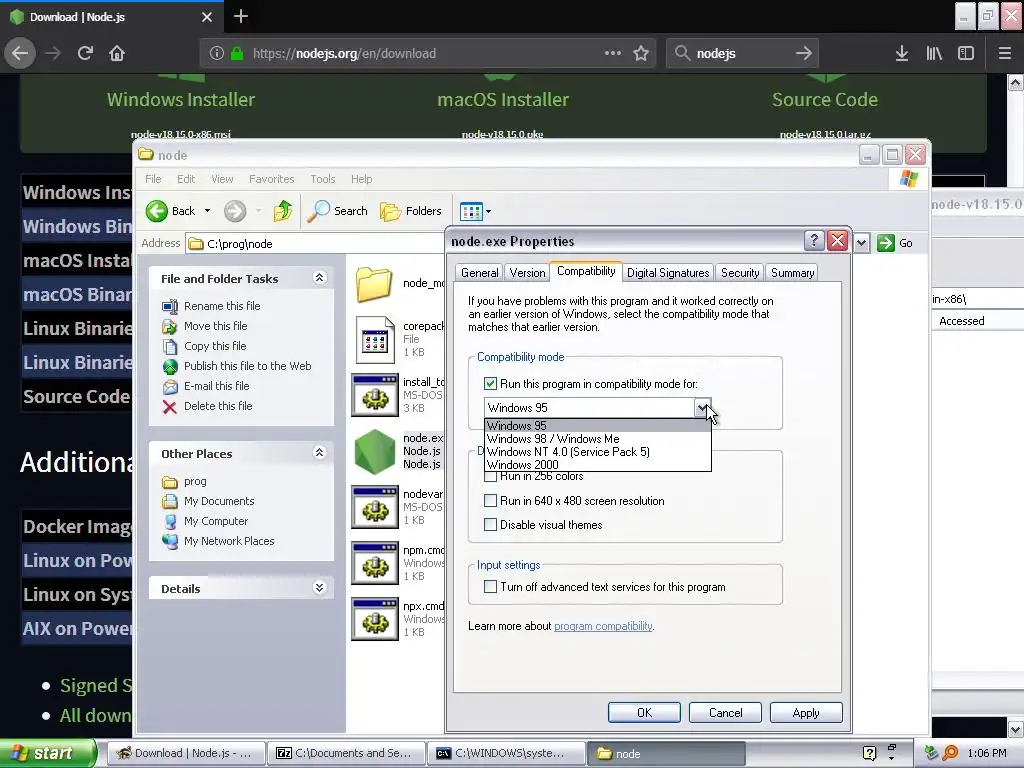Switch to the General tab
1024x768 pixels.
tap(479, 273)
